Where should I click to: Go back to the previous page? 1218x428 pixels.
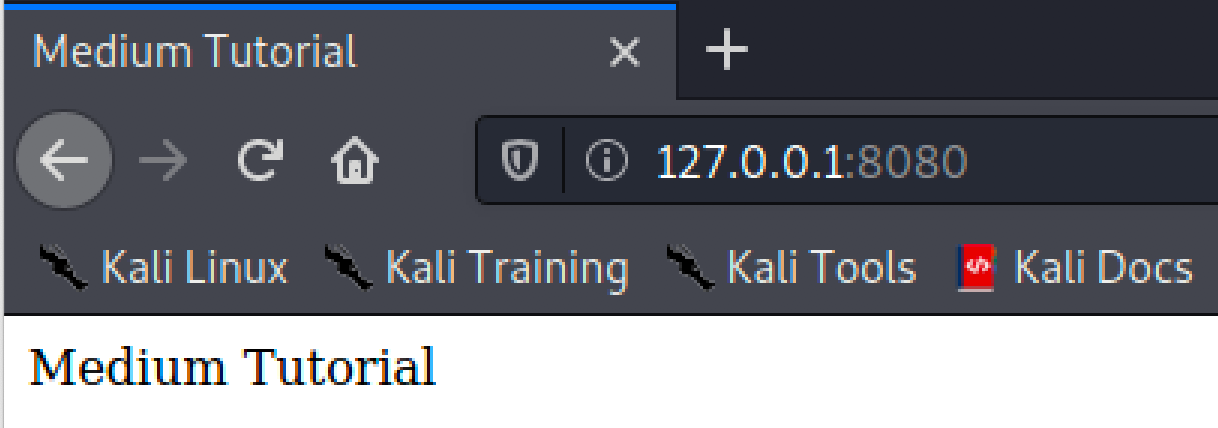[x=64, y=160]
